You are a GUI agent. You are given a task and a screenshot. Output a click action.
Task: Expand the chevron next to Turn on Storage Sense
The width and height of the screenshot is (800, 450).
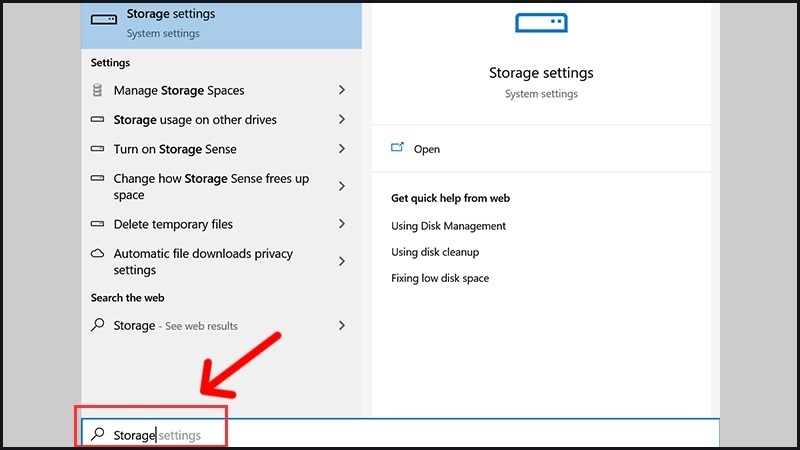point(342,149)
